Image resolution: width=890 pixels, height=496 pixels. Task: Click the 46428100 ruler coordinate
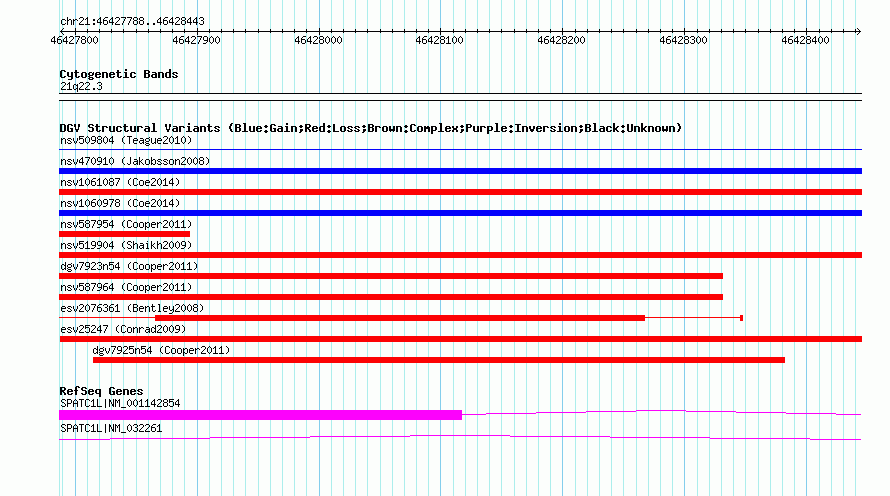coord(439,40)
